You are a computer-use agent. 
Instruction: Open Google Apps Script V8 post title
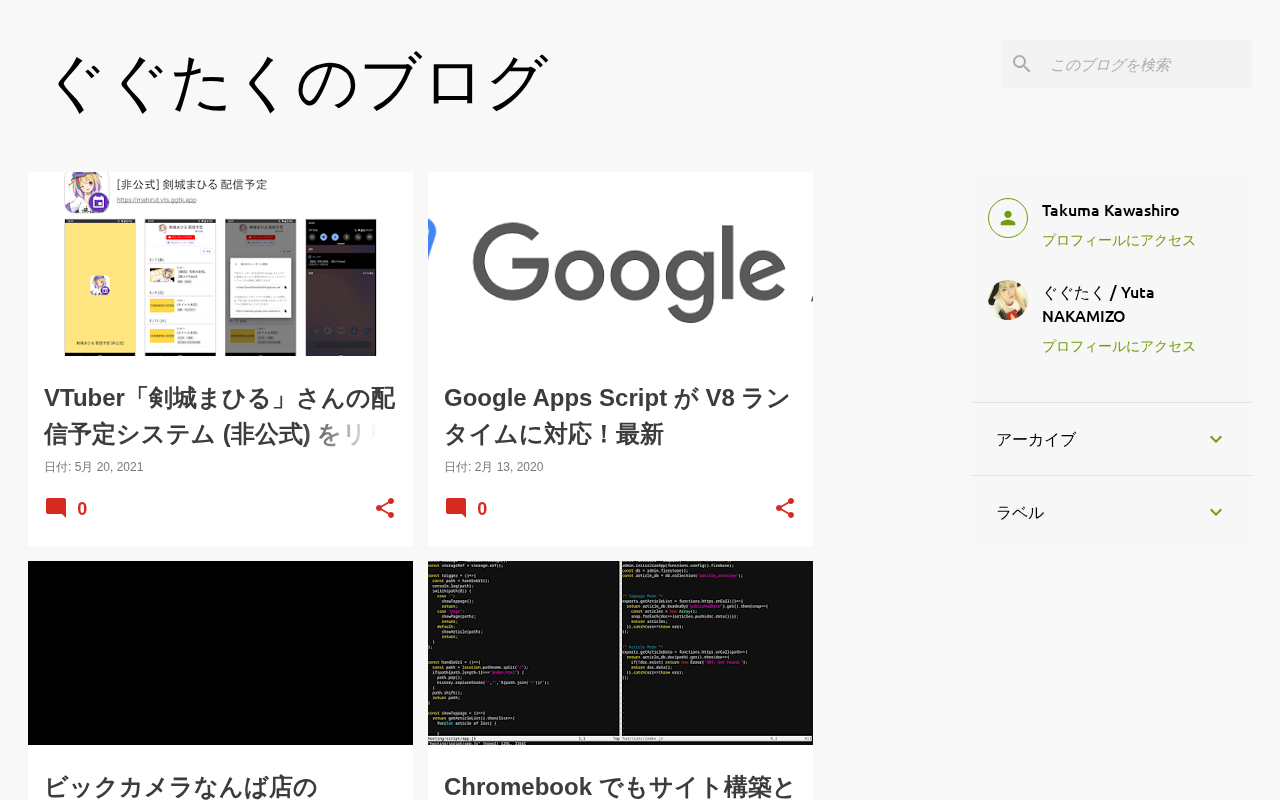coord(620,415)
